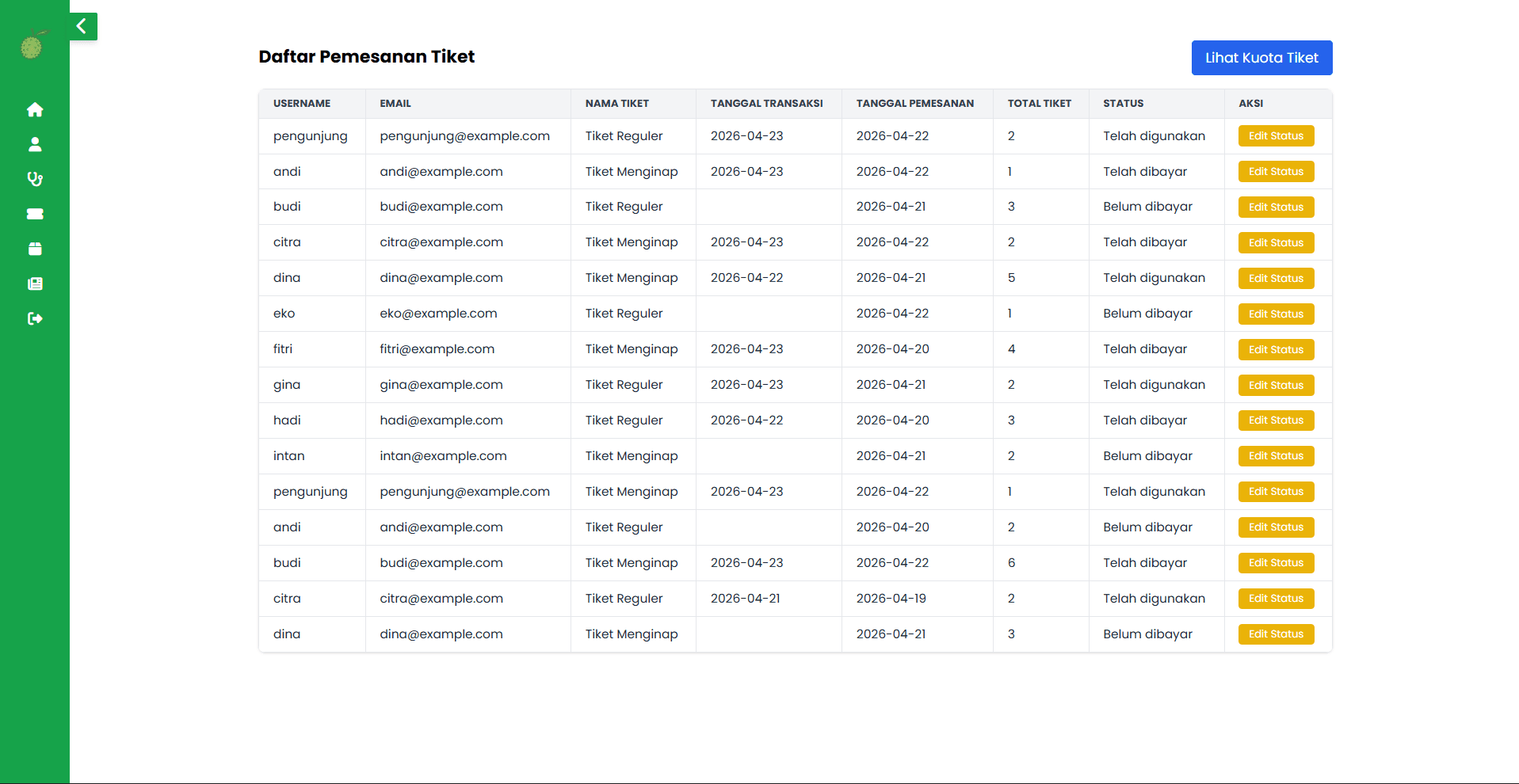1519x784 pixels.
Task: Click the logout icon in sidebar
Action: point(35,318)
